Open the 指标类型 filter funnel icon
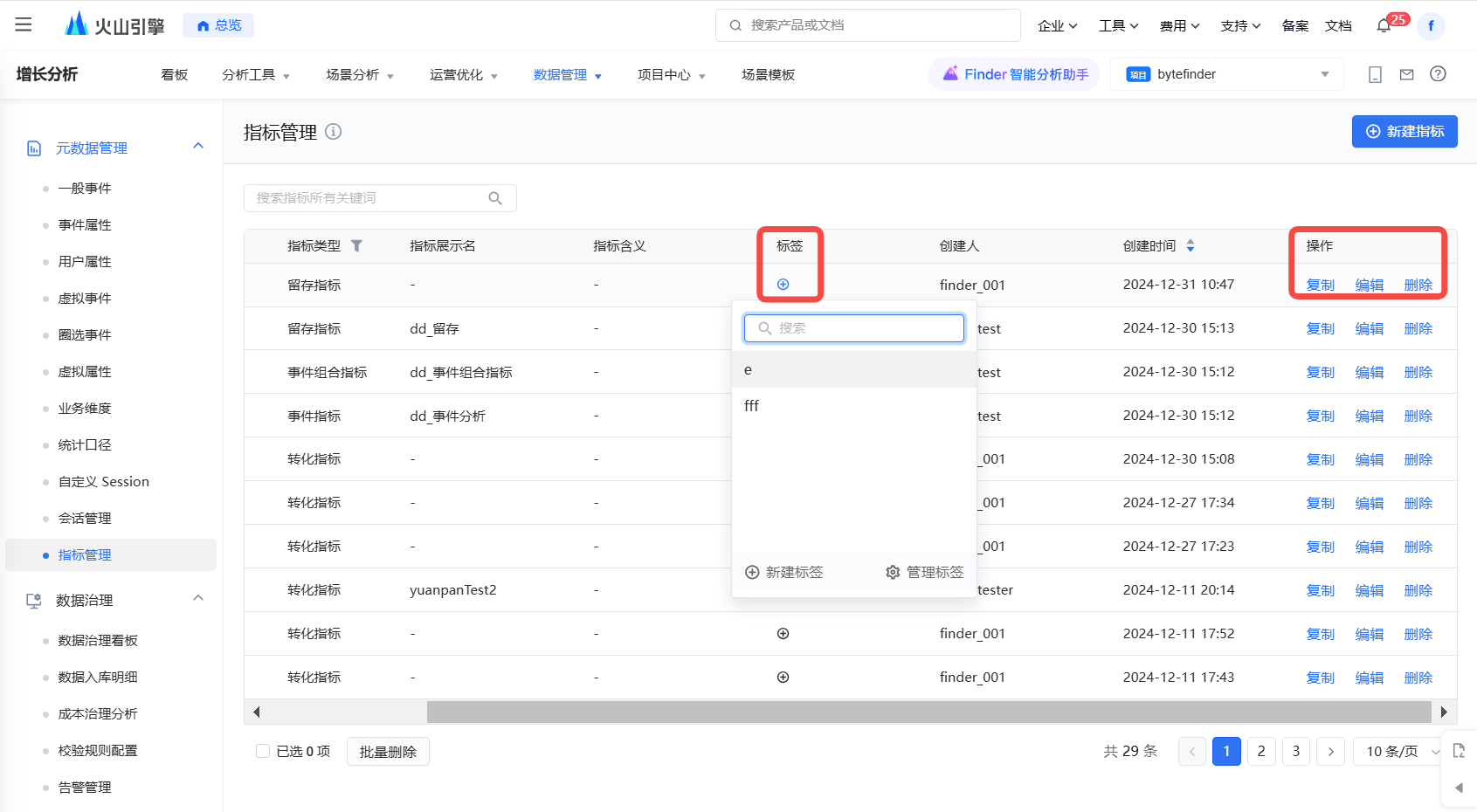Viewport: 1477px width, 812px height. coord(356,246)
